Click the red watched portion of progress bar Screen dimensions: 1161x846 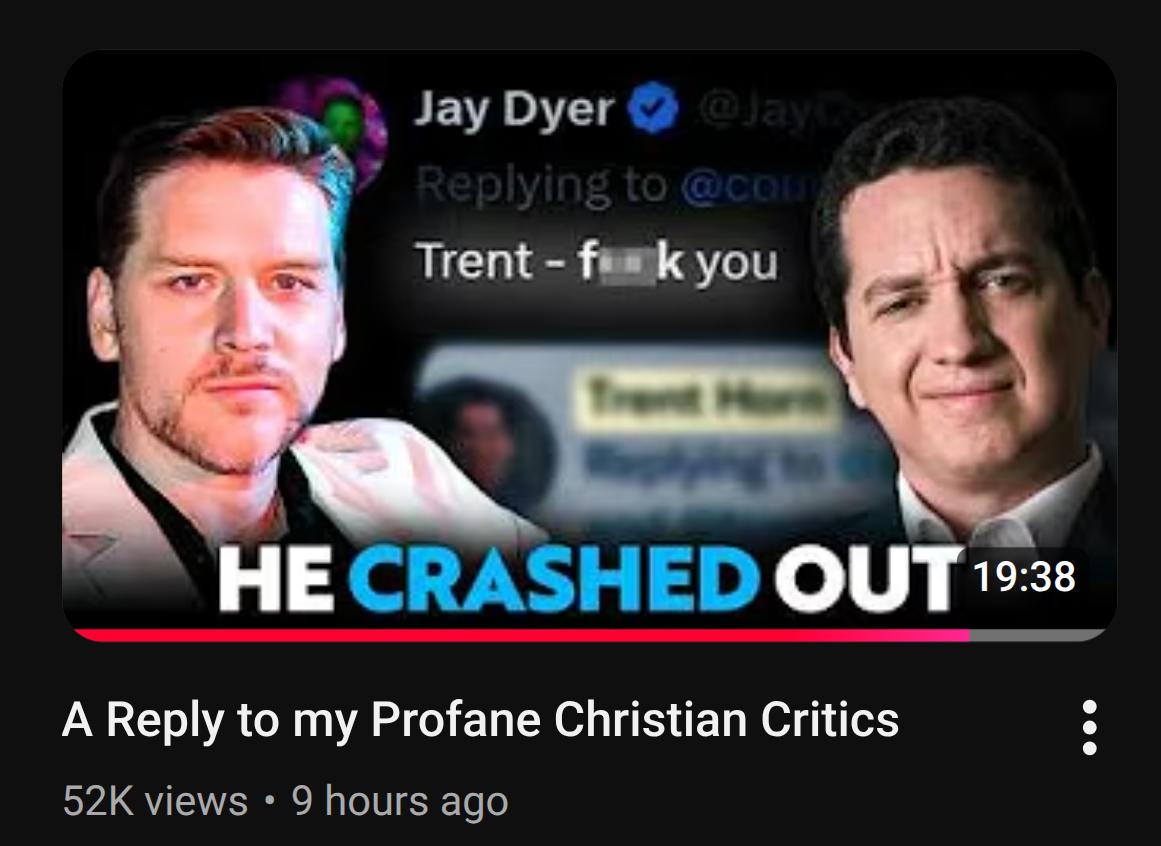point(521,634)
